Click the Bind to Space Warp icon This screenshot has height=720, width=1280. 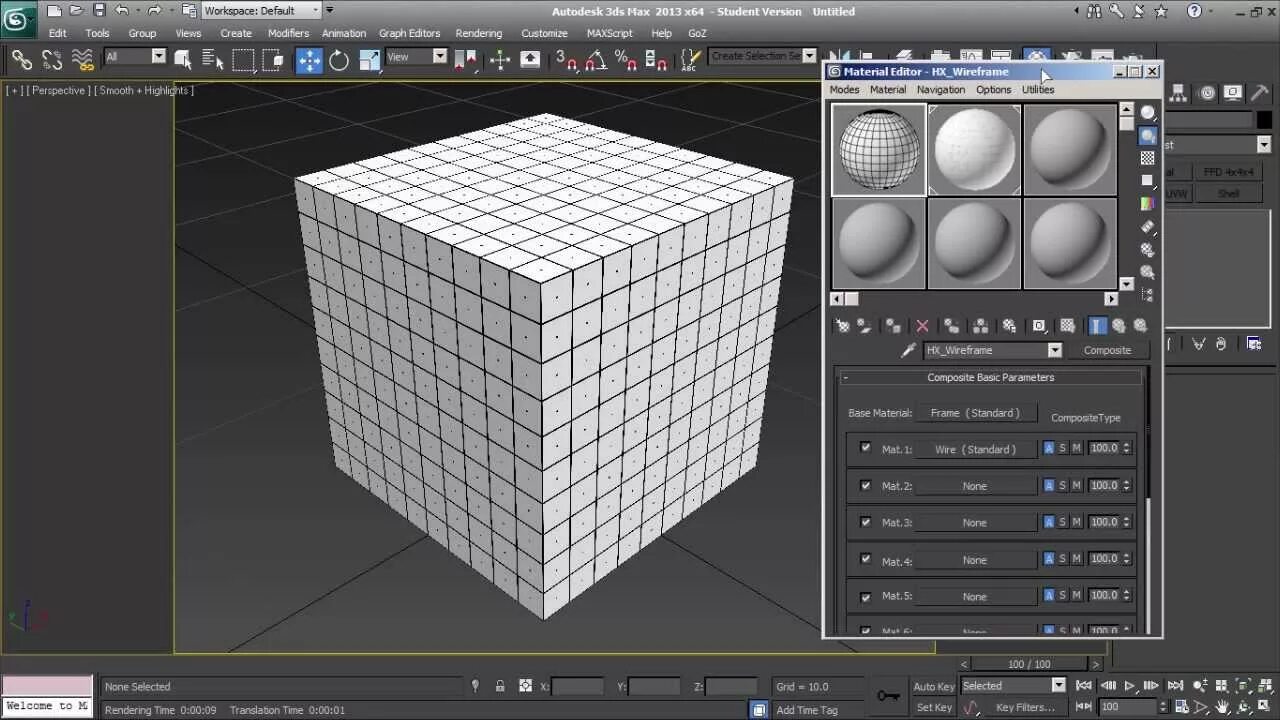[83, 60]
